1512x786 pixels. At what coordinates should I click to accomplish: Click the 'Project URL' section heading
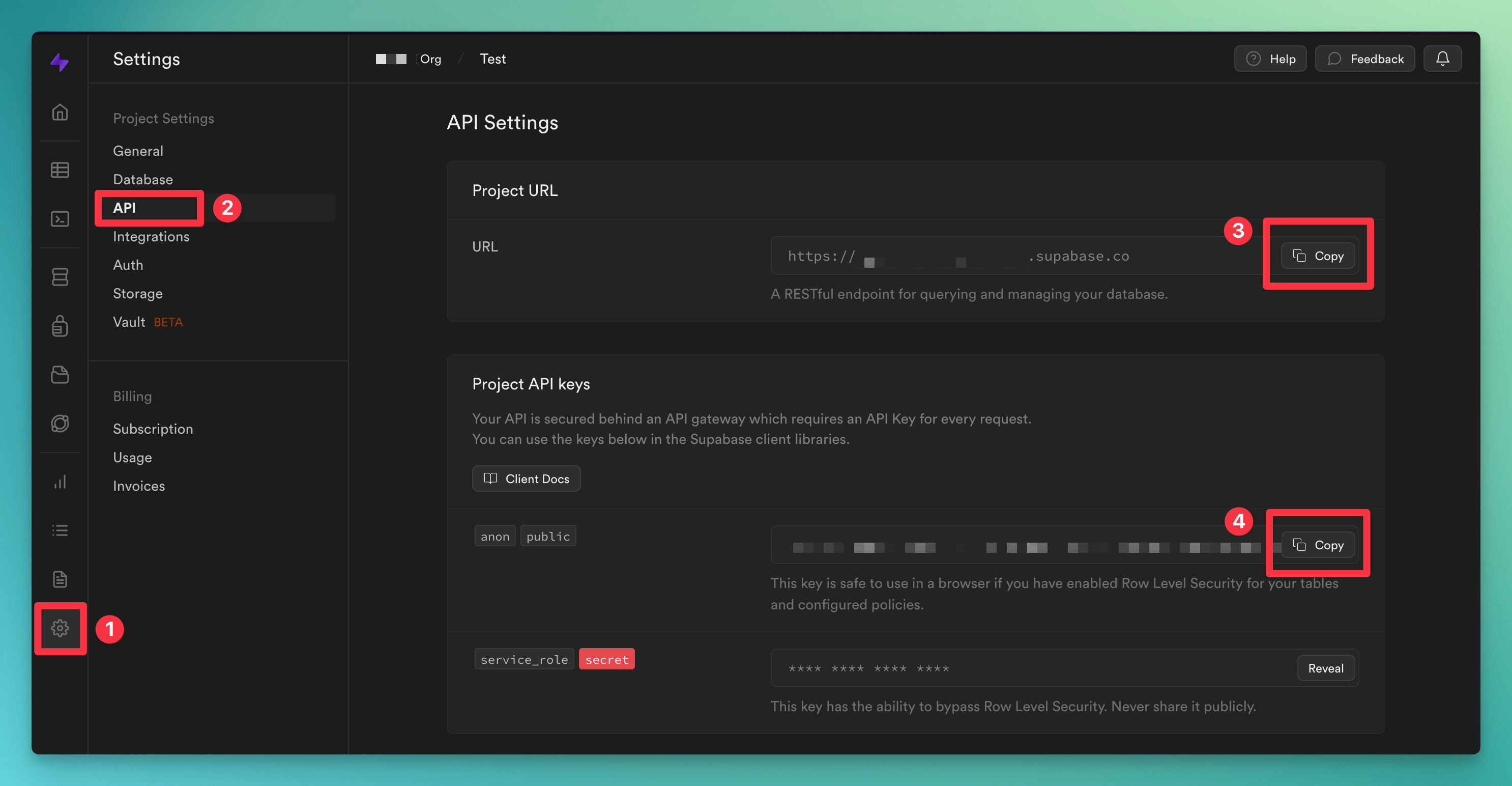coord(515,190)
